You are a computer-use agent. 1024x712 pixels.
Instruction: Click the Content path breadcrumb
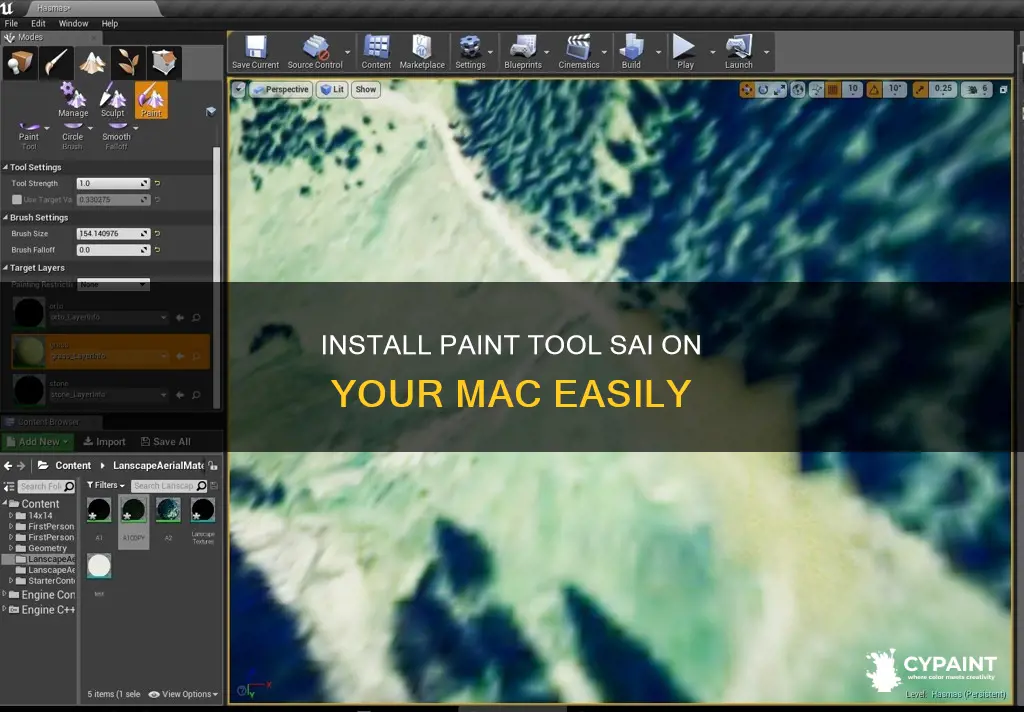click(73, 466)
